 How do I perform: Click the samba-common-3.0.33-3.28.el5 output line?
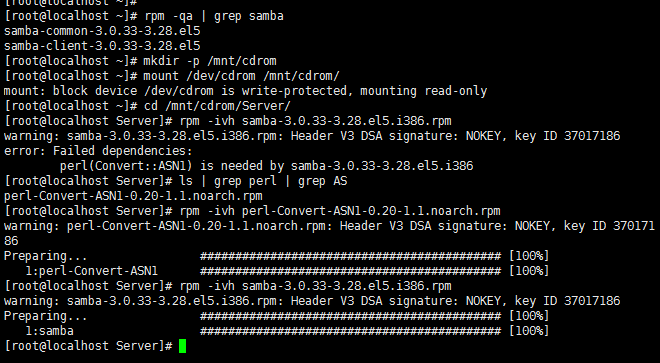pyautogui.click(x=102, y=31)
